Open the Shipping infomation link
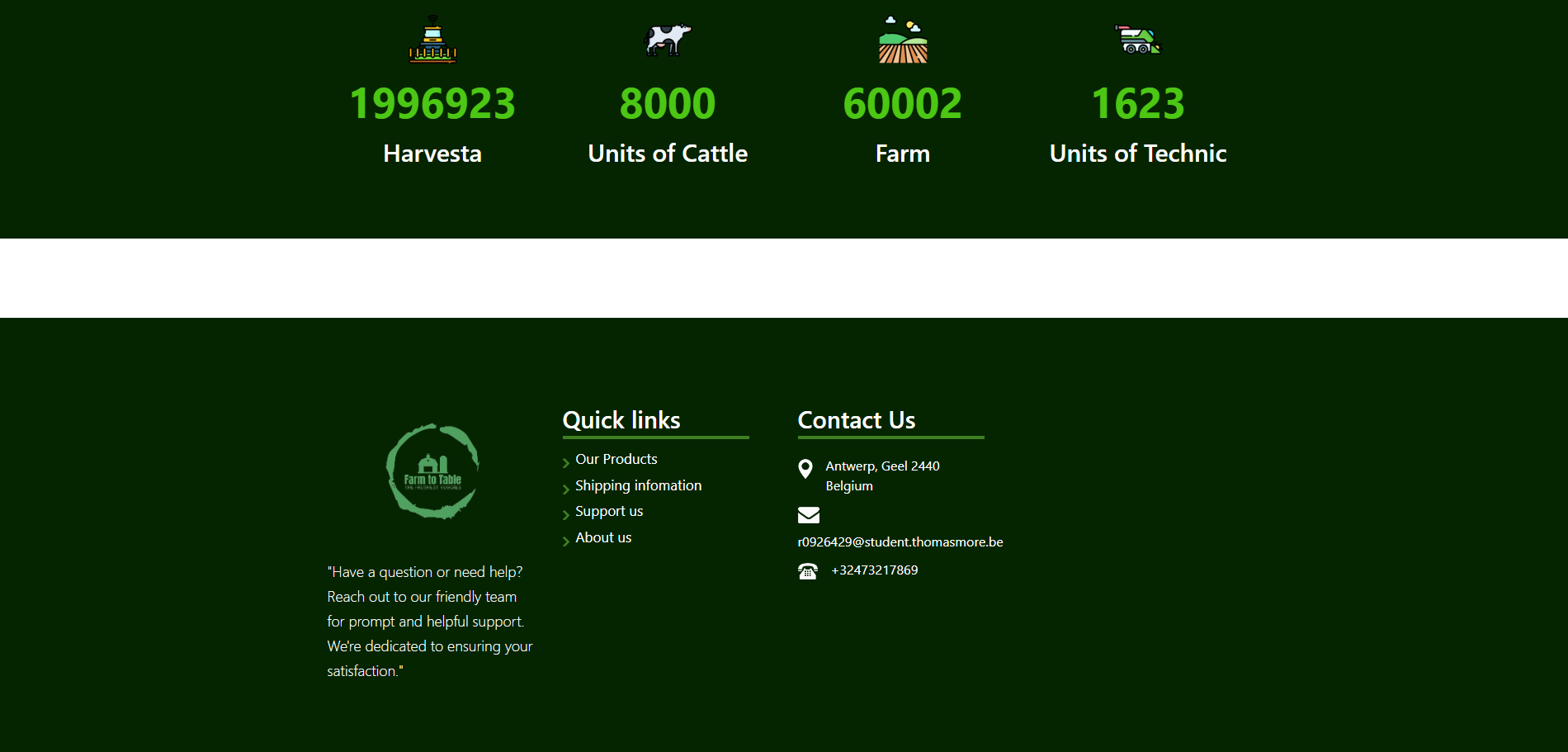 (x=639, y=485)
